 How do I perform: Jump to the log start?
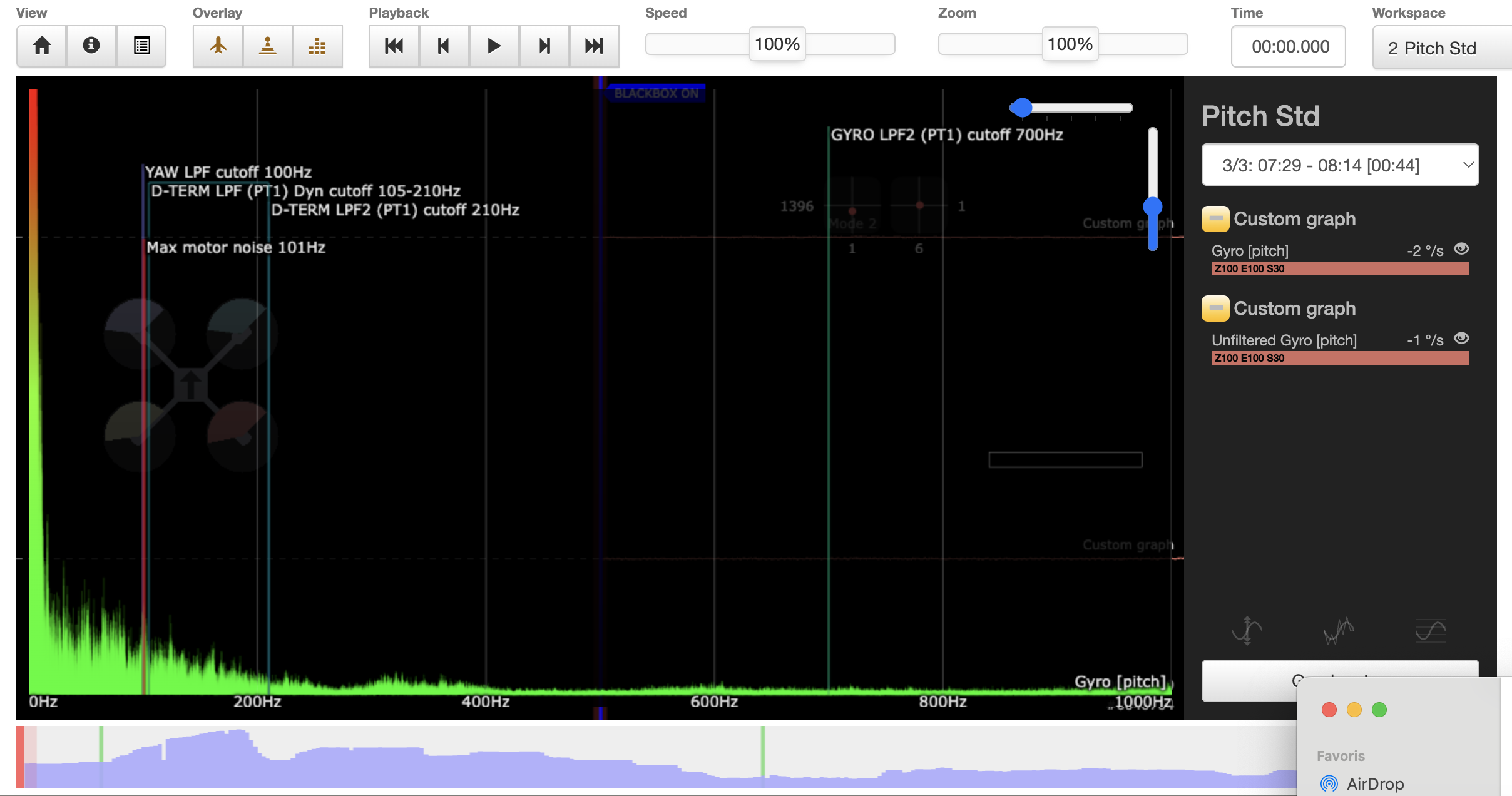pos(394,46)
